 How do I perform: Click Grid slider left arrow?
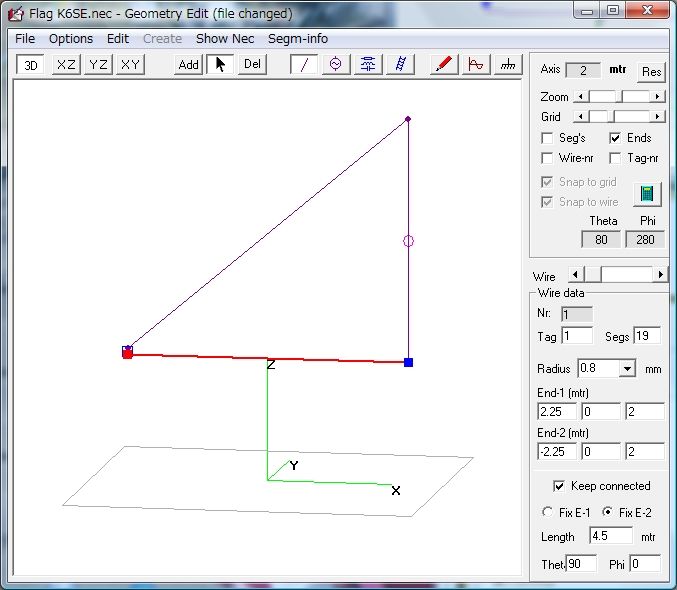pyautogui.click(x=581, y=116)
